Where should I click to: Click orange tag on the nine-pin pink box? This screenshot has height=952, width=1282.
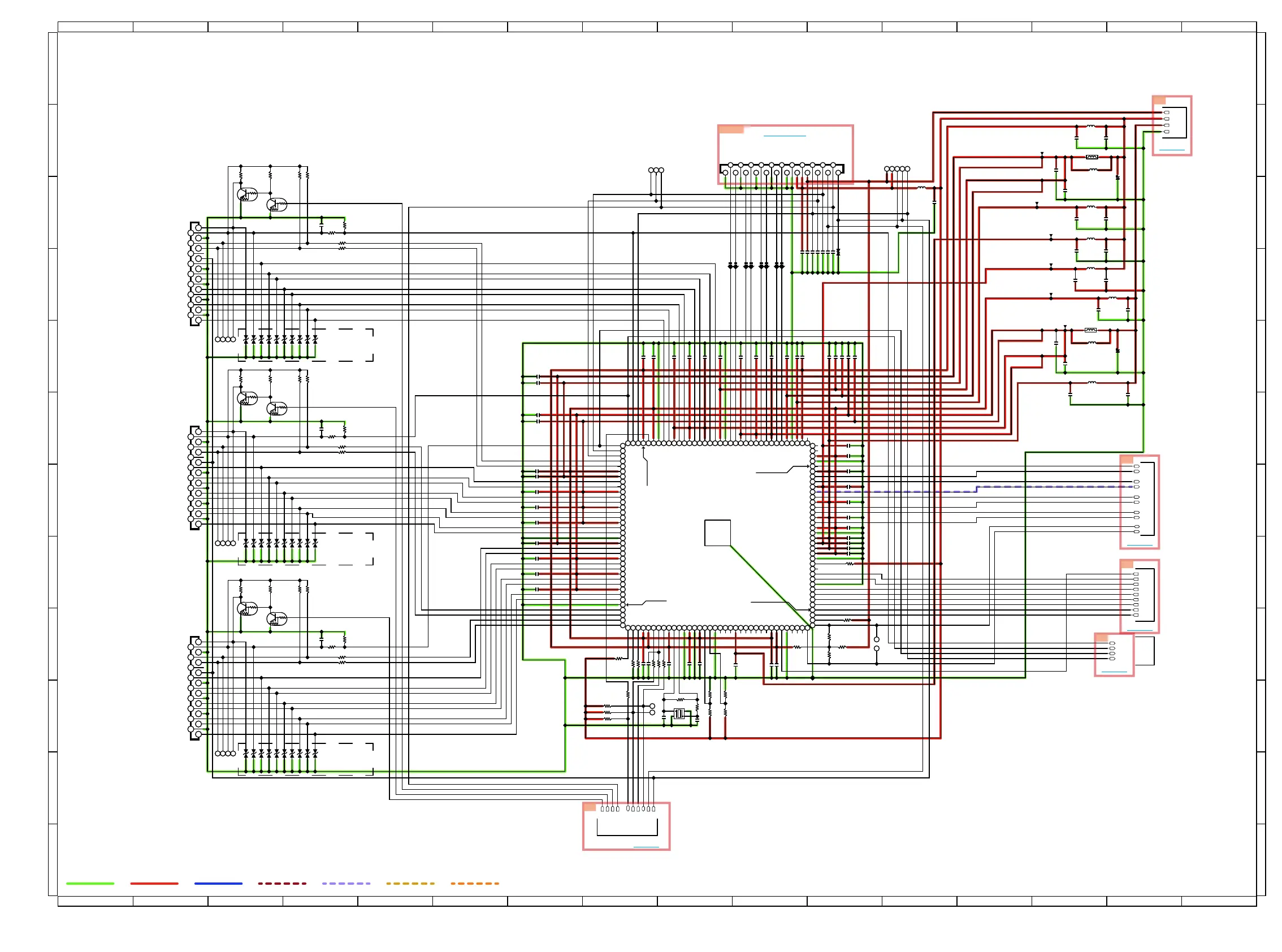(1127, 564)
